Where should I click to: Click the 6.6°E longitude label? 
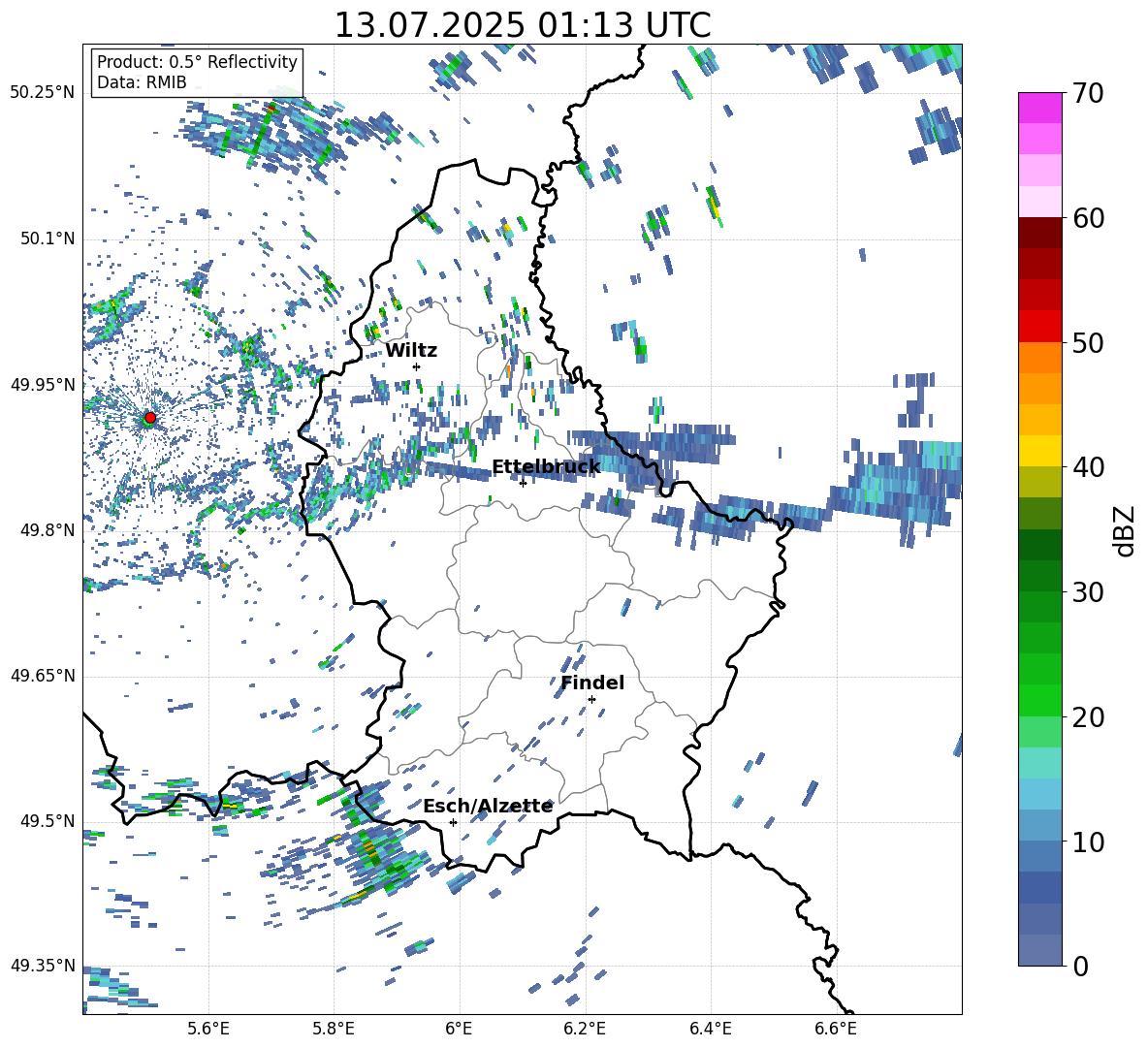click(836, 1029)
